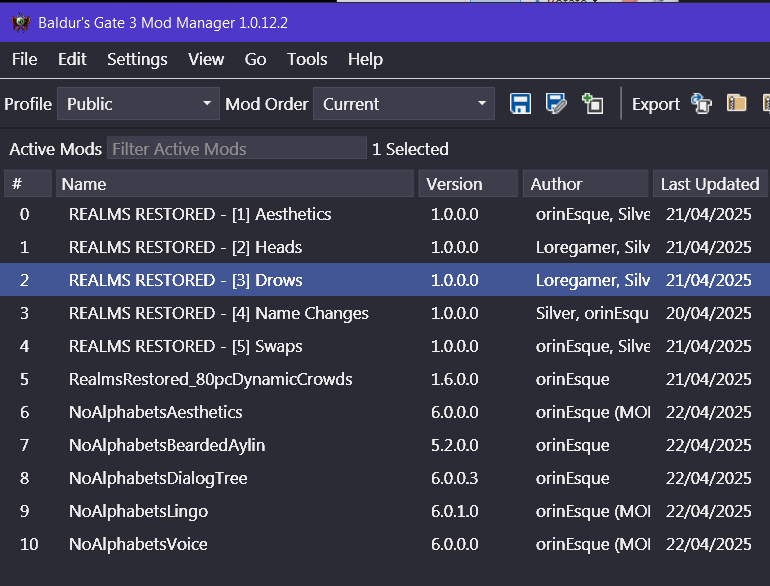Open the Settings menu
Screen dimensions: 770x586
(x=137, y=59)
